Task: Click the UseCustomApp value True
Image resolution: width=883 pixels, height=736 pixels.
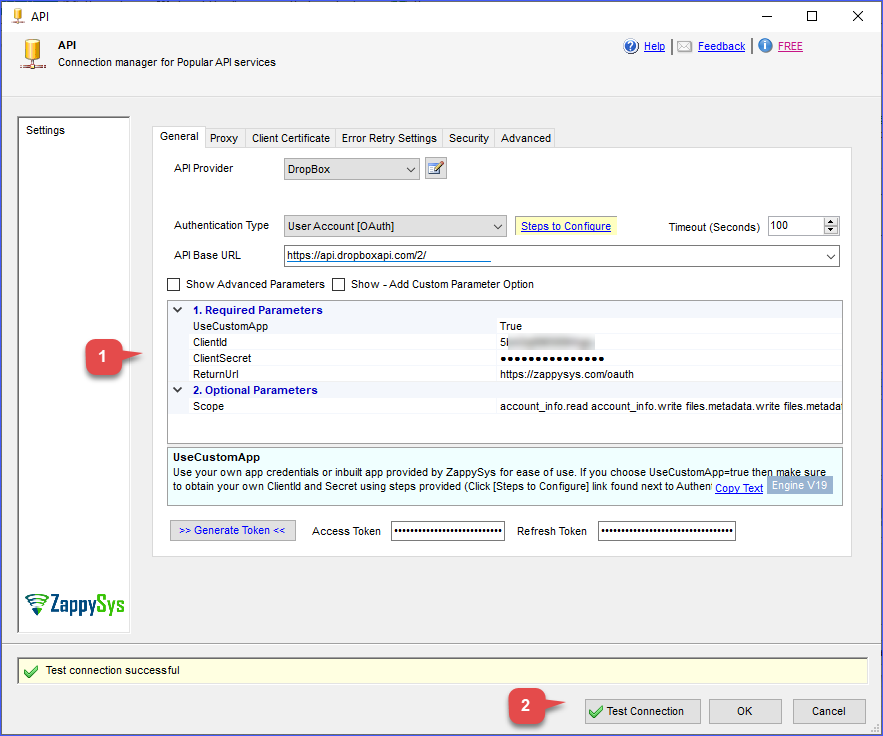Action: click(x=511, y=326)
